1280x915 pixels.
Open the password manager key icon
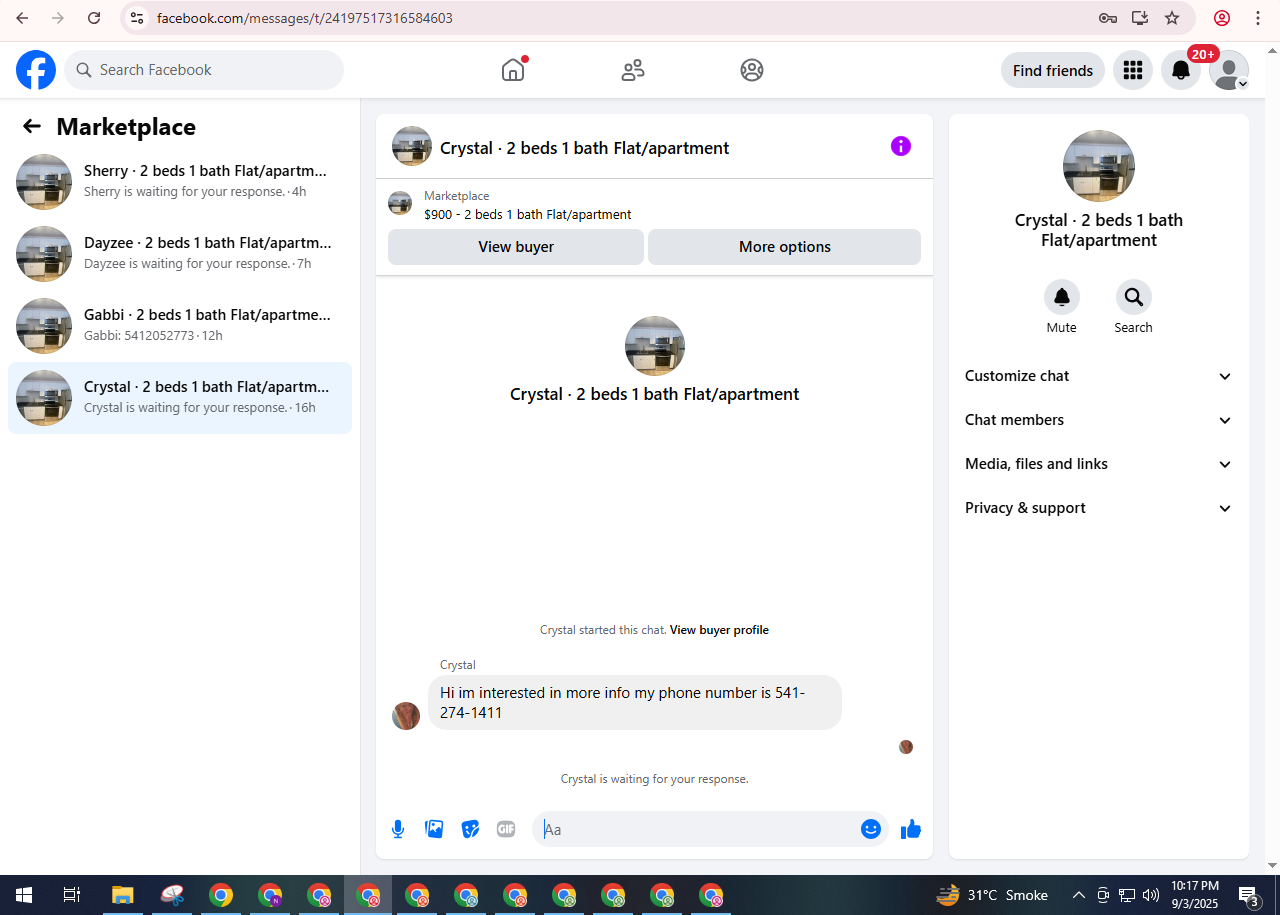click(x=1107, y=18)
